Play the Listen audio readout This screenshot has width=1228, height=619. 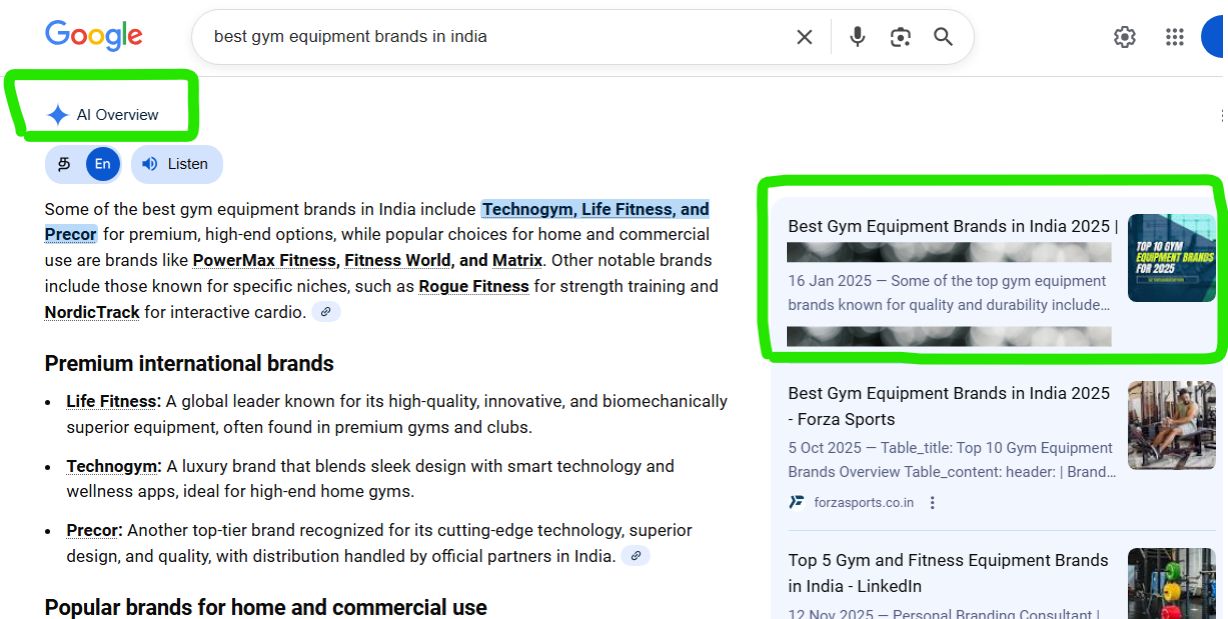(x=177, y=164)
